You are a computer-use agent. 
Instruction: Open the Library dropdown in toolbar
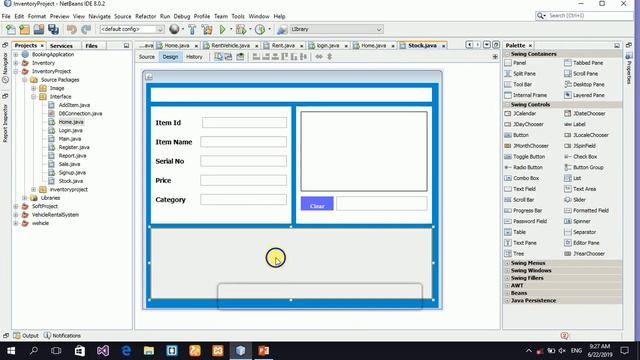[336, 29]
